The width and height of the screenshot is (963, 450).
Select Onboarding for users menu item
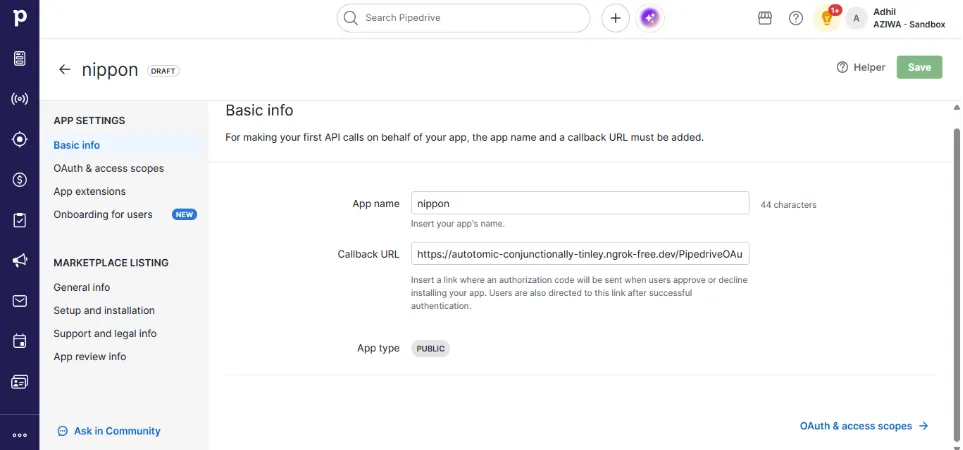(x=103, y=215)
